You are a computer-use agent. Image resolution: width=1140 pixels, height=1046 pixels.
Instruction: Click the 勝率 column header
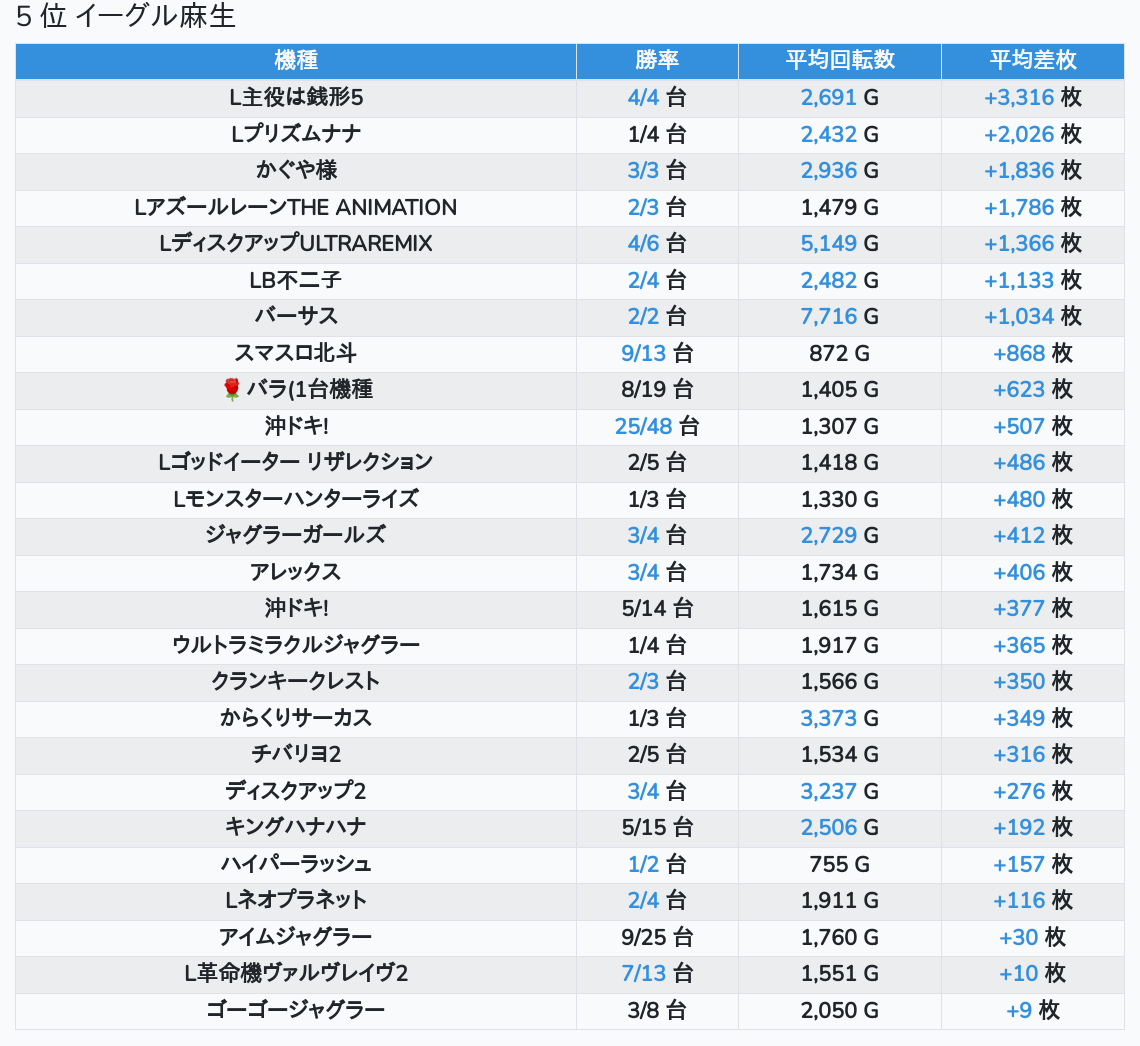point(657,60)
